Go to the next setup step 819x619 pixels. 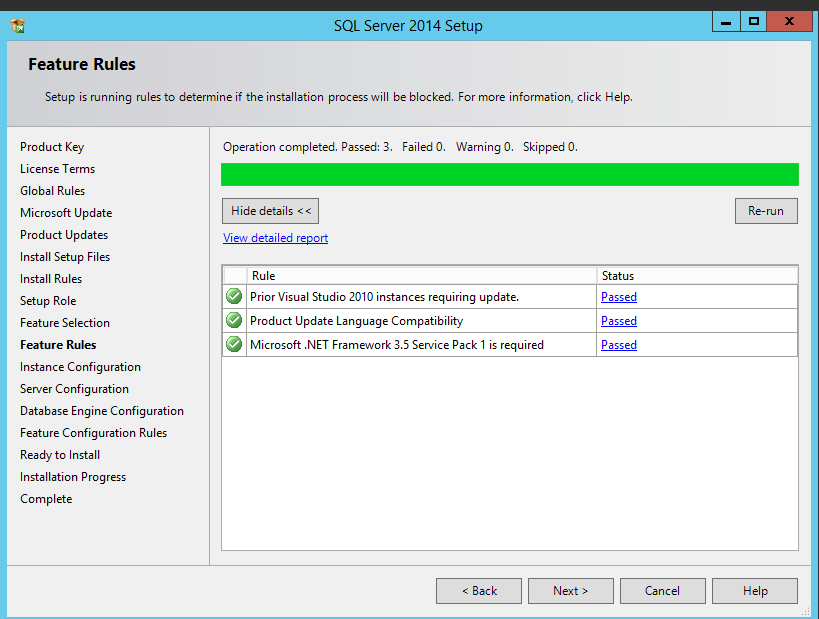click(570, 591)
